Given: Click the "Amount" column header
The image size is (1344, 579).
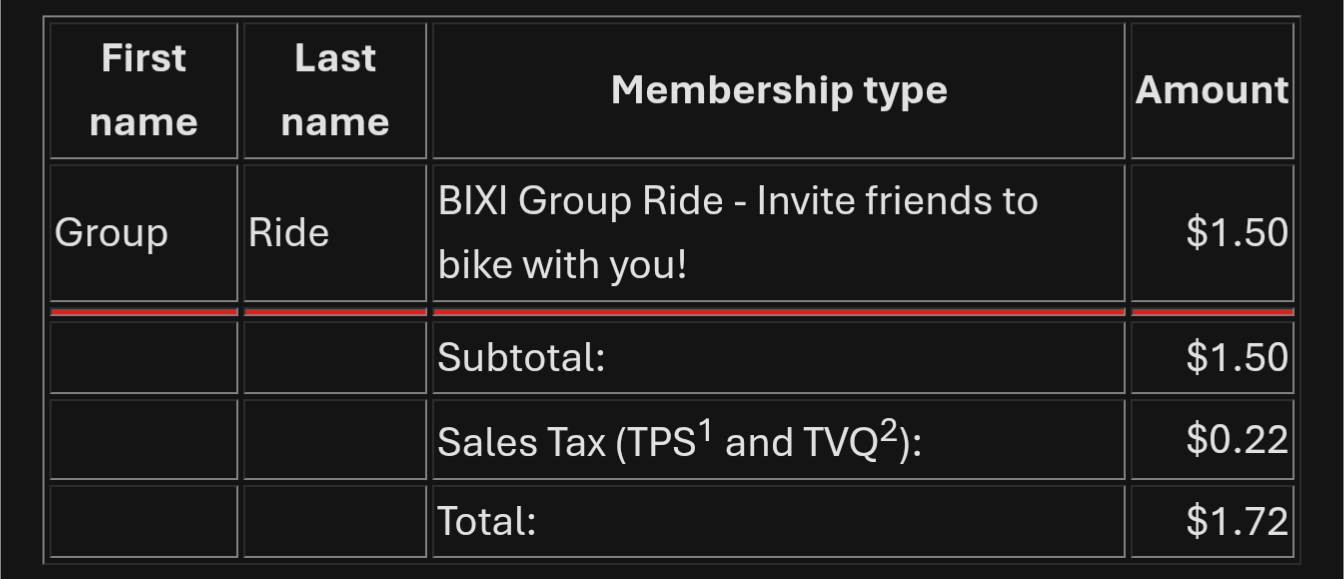Looking at the screenshot, I should [1212, 90].
